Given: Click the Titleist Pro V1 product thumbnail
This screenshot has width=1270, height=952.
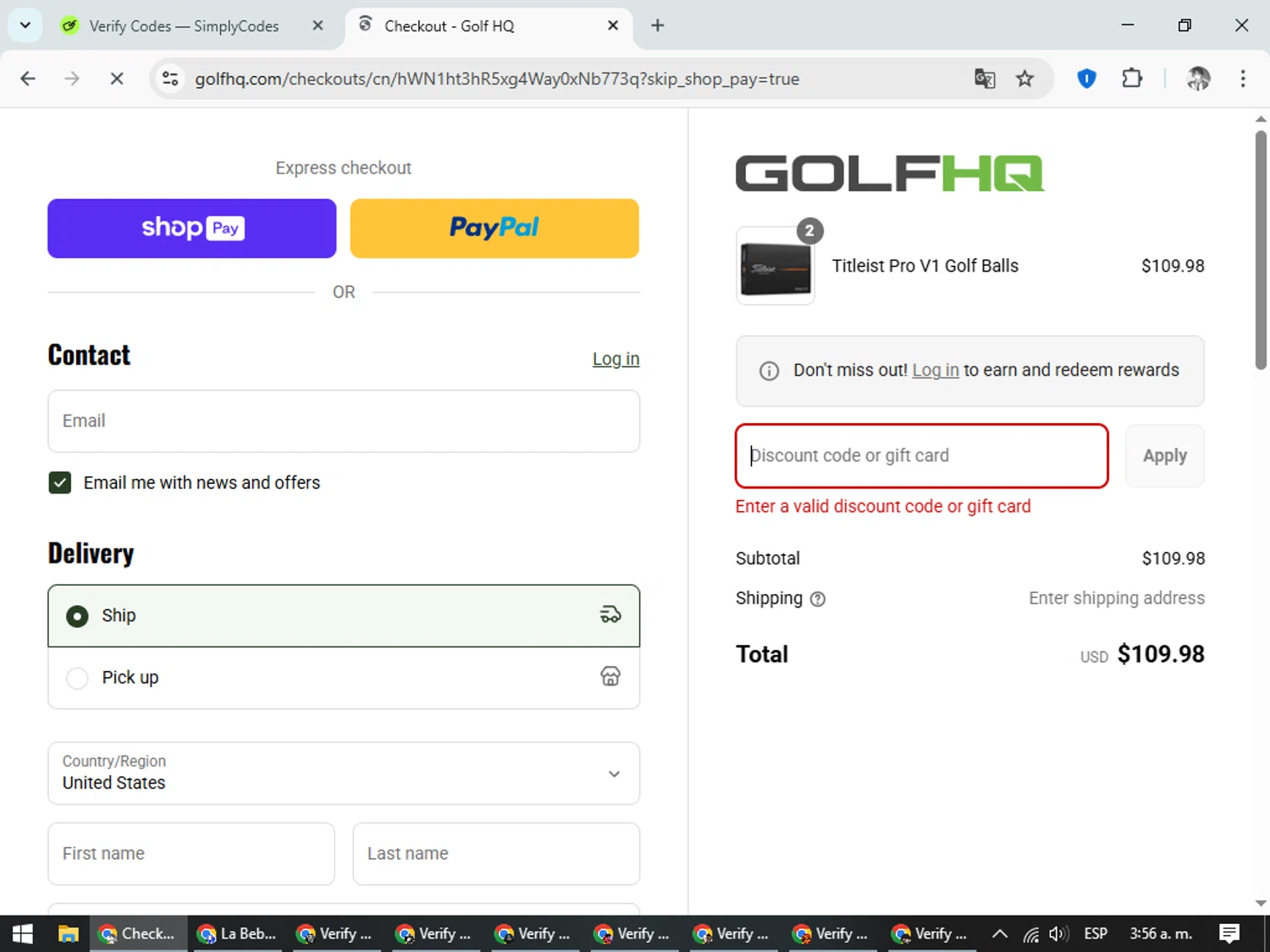Looking at the screenshot, I should 776,267.
